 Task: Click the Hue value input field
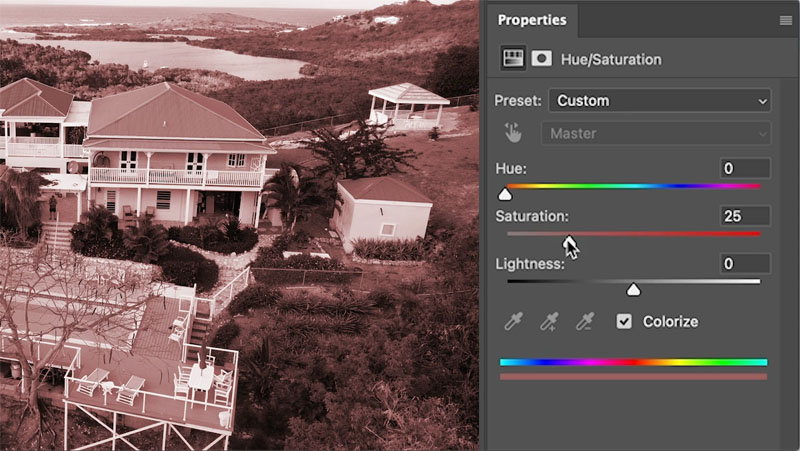tap(745, 168)
